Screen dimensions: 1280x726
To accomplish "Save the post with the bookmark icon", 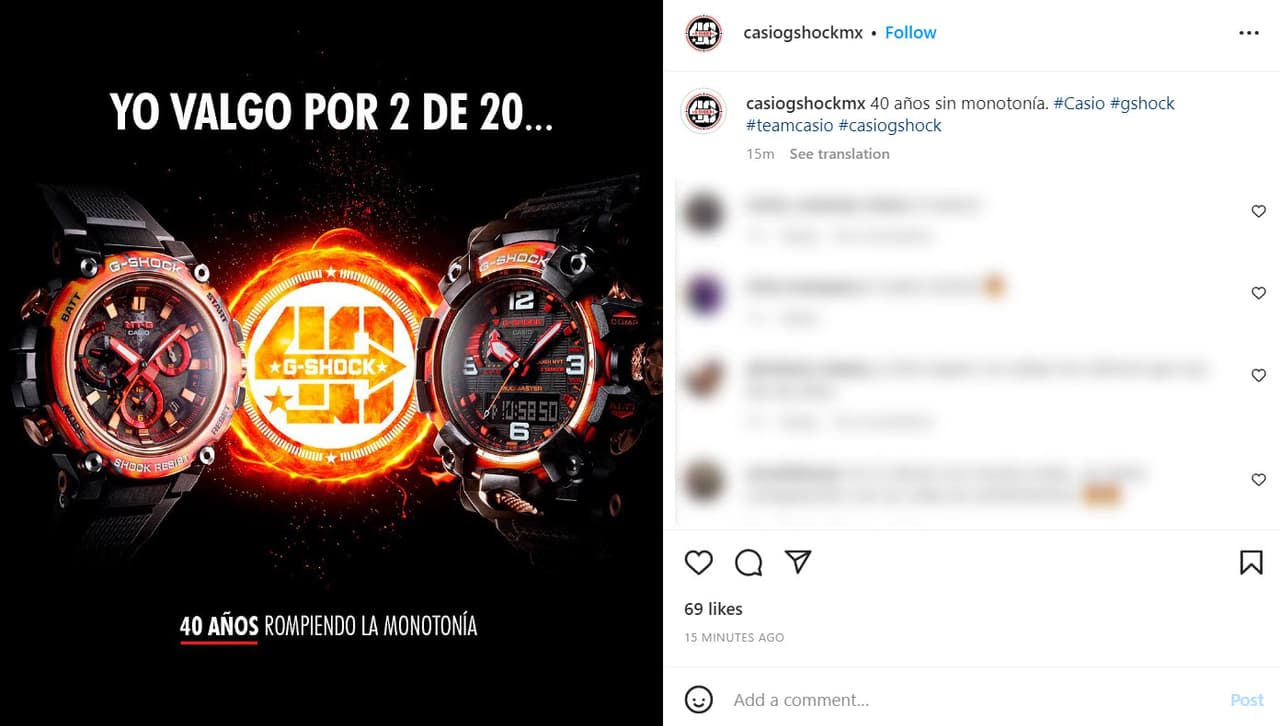I will tap(1251, 563).
